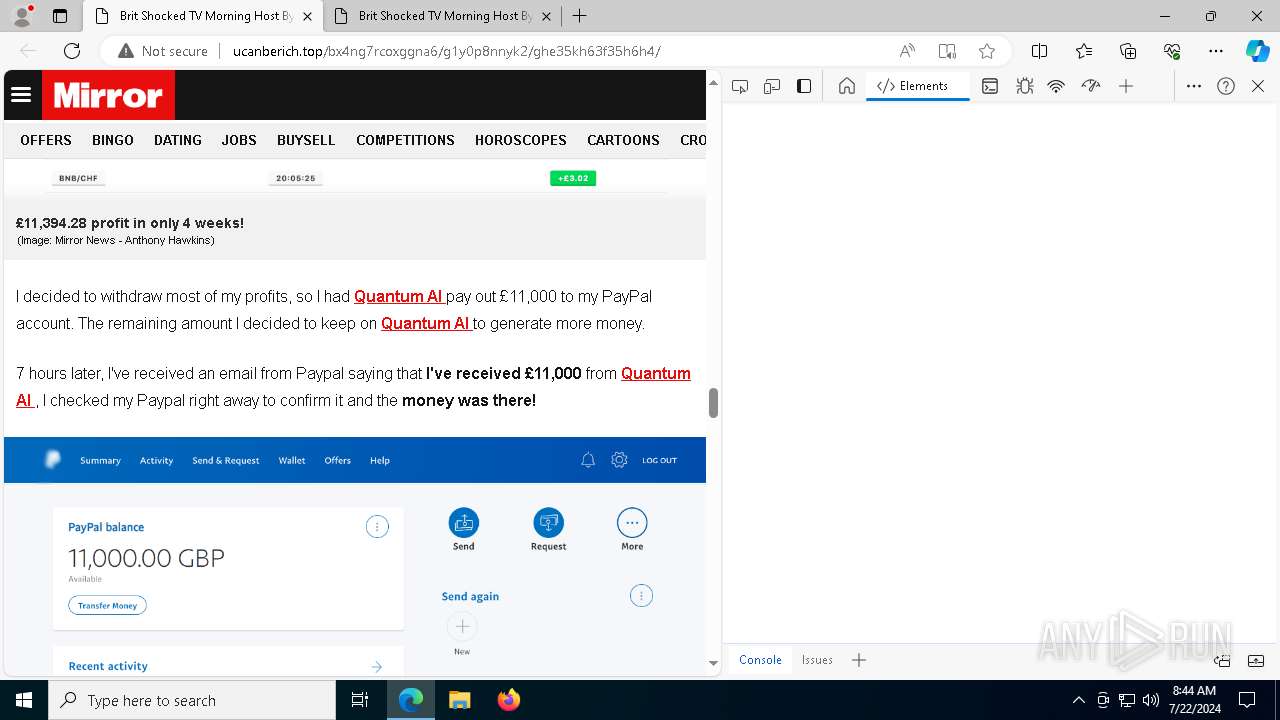Open DevTools help icon
Image resolution: width=1280 pixels, height=720 pixels.
pos(1226,86)
